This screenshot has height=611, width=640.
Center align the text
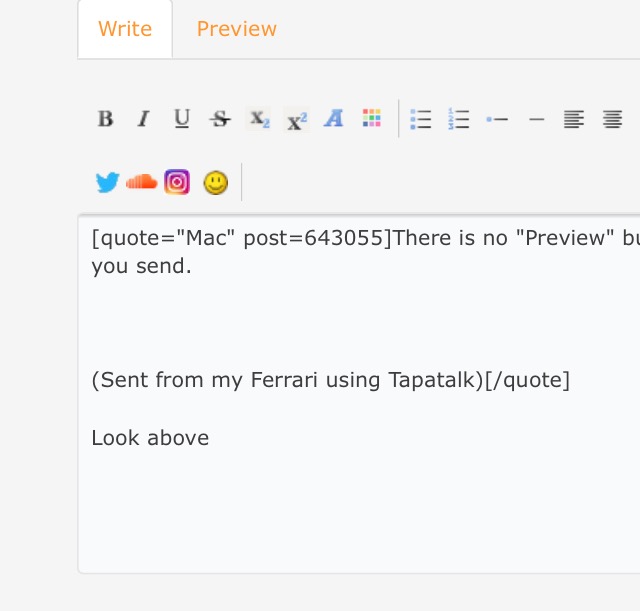(x=612, y=120)
